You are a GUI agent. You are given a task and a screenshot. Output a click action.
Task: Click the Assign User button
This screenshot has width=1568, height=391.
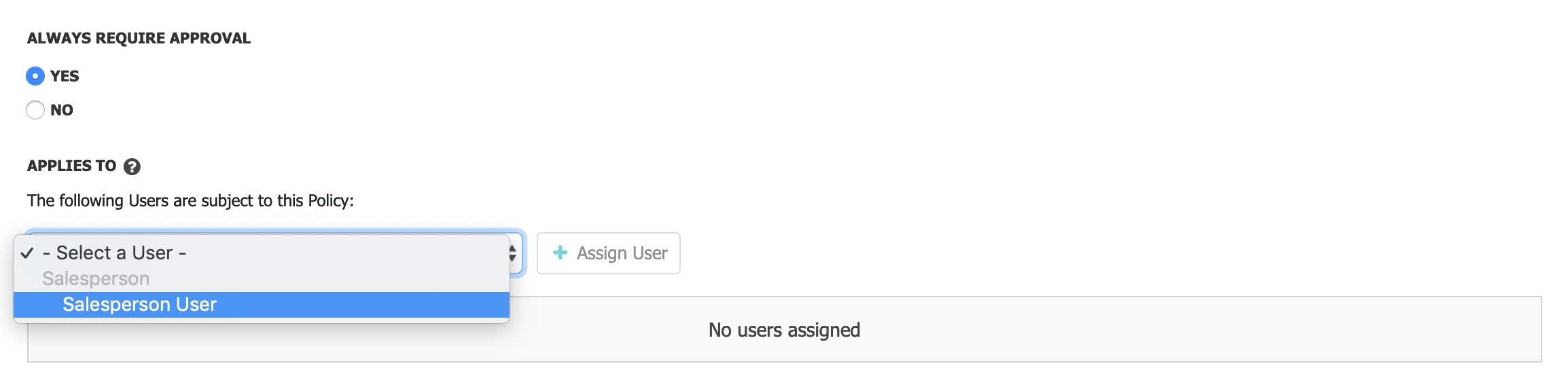click(x=609, y=253)
